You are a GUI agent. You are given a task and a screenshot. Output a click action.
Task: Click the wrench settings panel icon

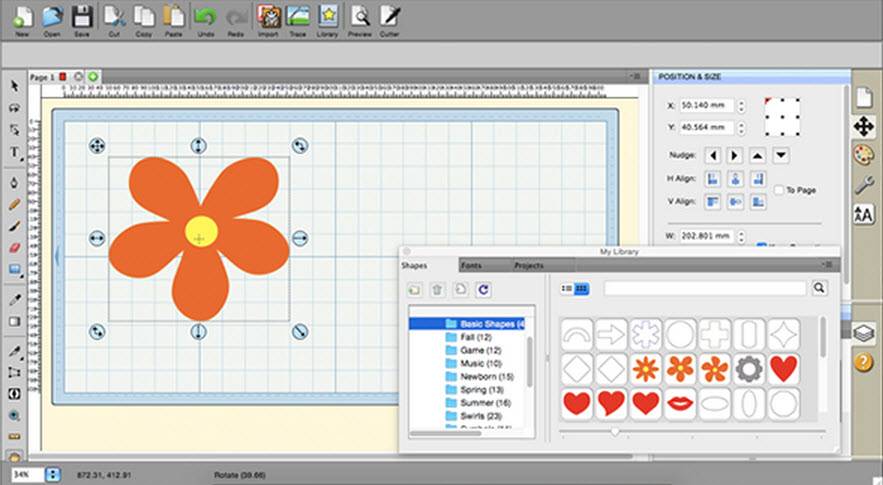coord(863,184)
